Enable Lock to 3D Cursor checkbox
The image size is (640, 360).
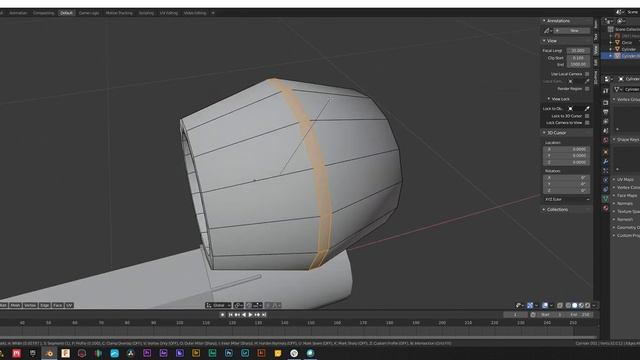[587, 116]
